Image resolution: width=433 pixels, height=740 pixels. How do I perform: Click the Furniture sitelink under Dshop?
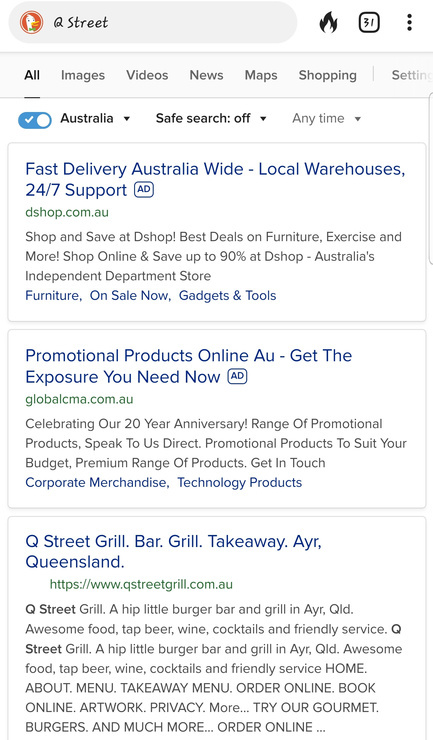[53, 295]
